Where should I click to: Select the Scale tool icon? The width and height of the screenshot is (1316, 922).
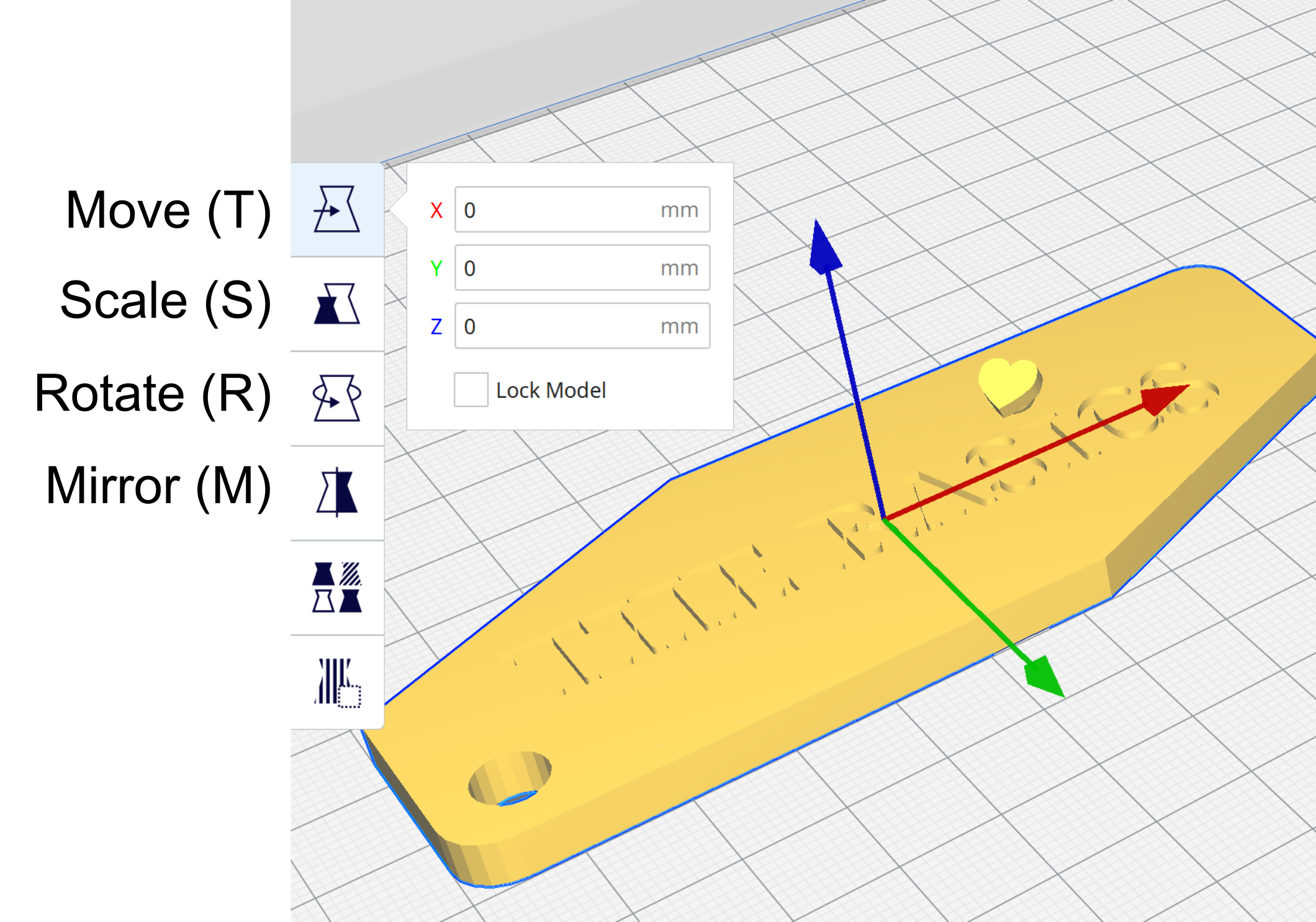coord(337,304)
